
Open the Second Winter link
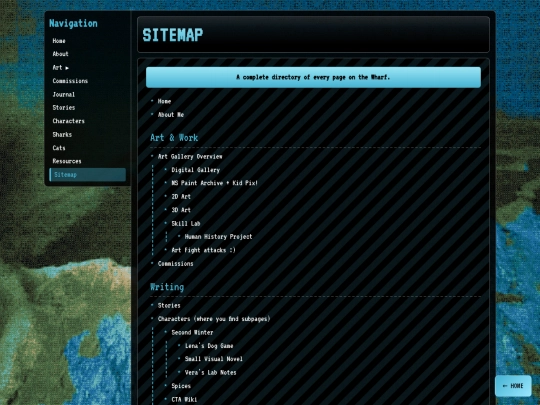[192, 332]
